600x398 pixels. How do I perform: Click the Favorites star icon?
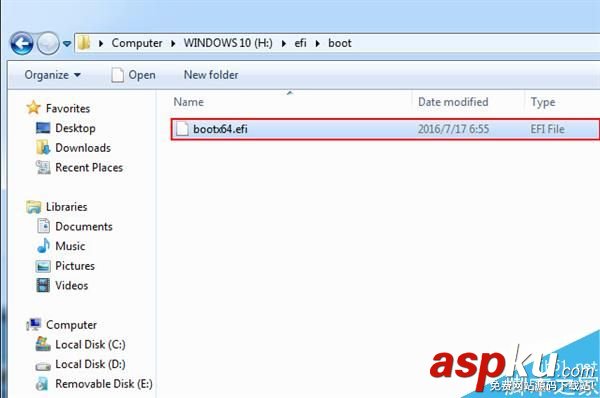pos(33,108)
